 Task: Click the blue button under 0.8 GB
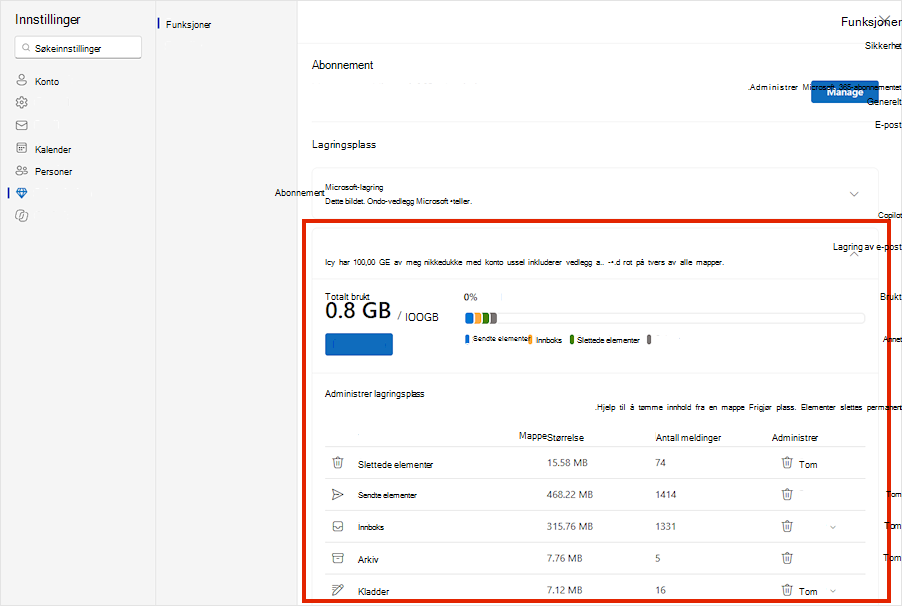[358, 344]
